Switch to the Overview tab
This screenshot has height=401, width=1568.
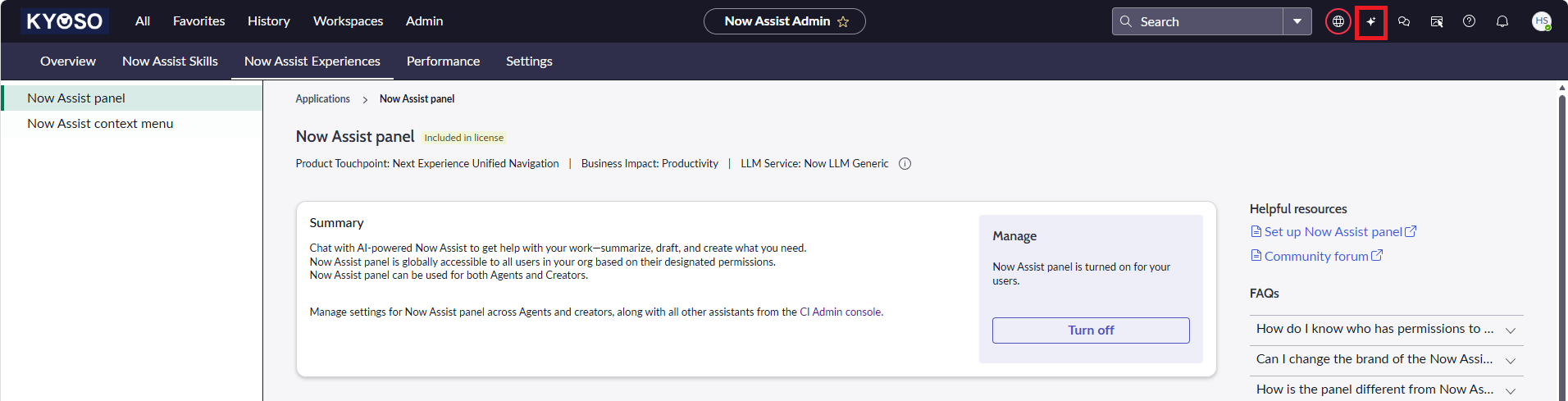tap(68, 62)
